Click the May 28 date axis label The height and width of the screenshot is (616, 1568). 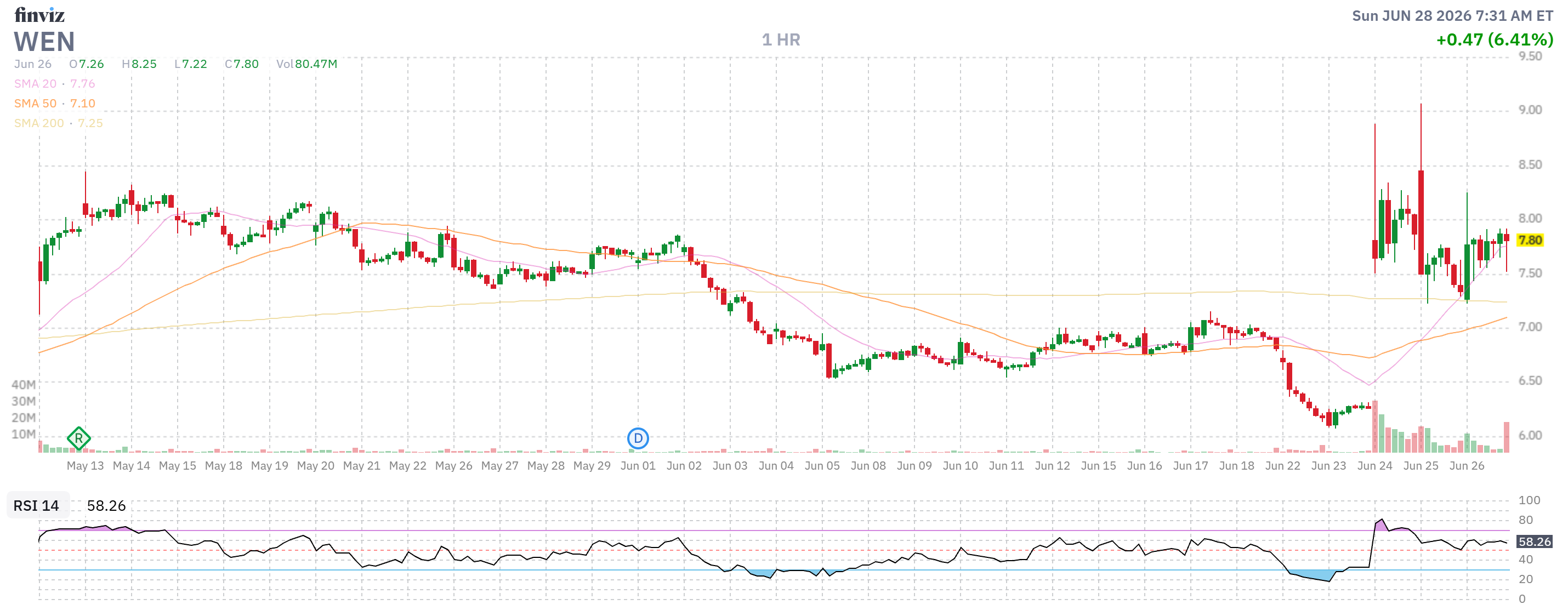pos(546,466)
